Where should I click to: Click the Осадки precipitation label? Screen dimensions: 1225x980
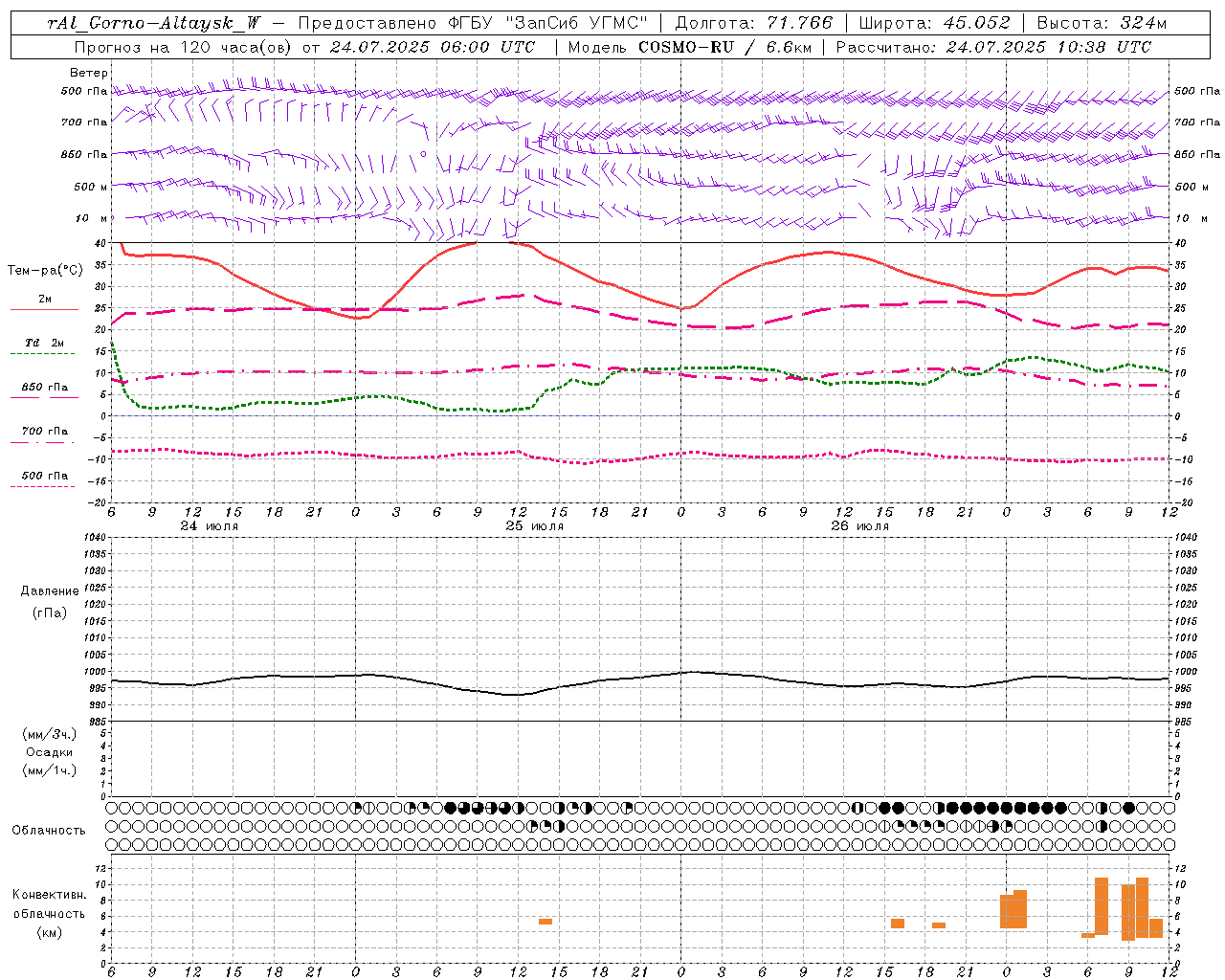[x=50, y=752]
